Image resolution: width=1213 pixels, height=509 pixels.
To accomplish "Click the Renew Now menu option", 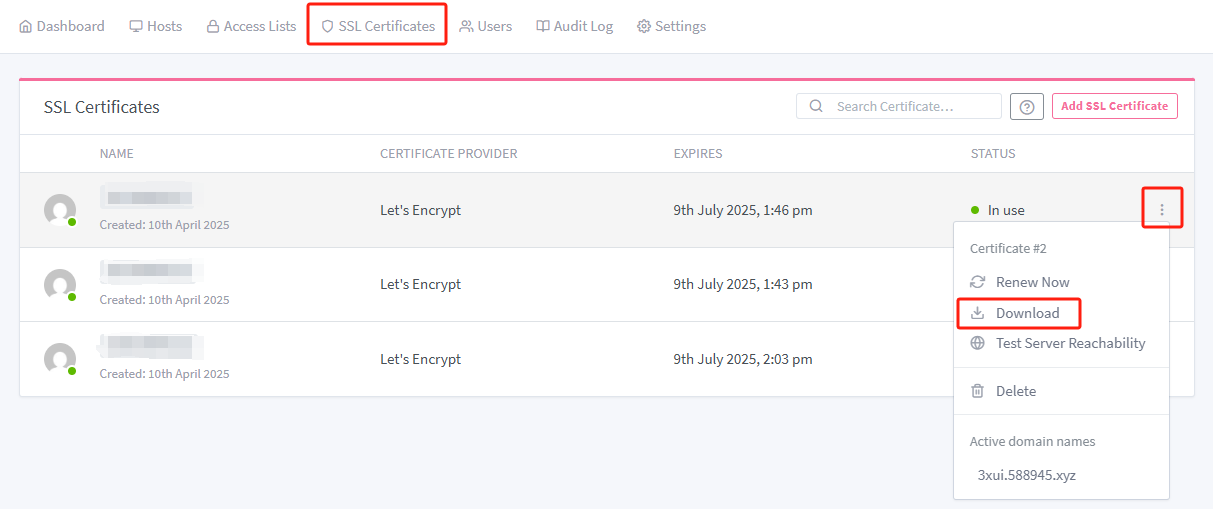I will [x=1032, y=282].
